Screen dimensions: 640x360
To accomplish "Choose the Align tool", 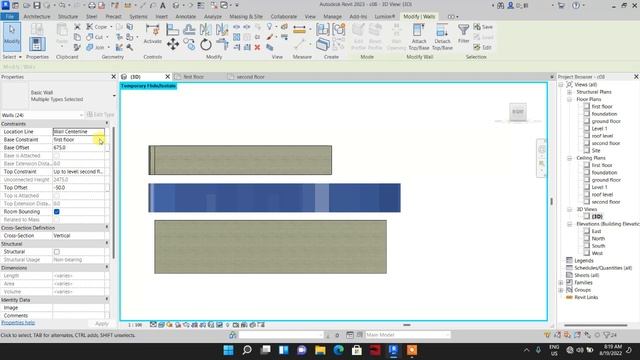I will tap(173, 29).
